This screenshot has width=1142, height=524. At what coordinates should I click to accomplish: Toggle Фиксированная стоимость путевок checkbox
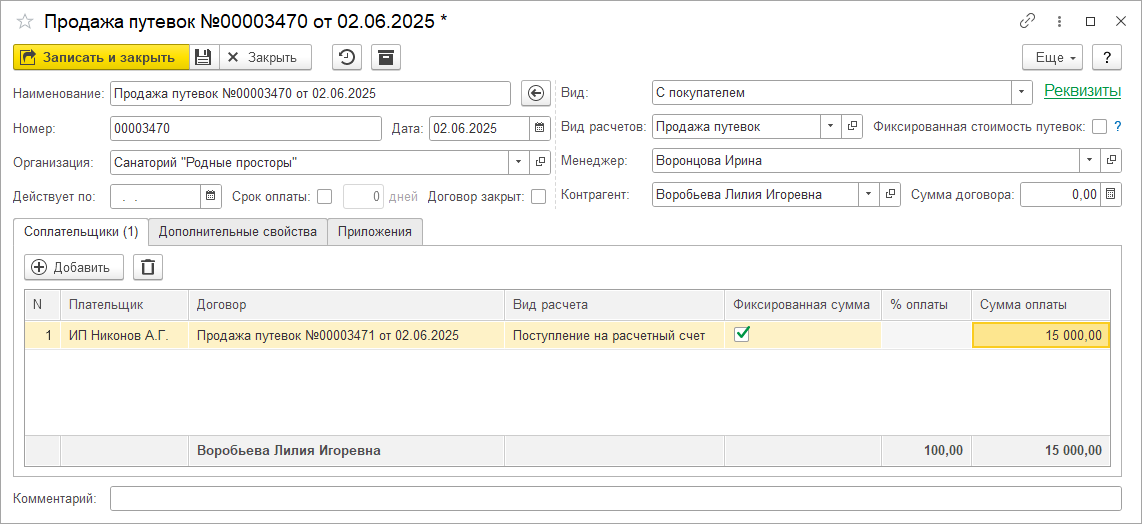pos(1100,126)
